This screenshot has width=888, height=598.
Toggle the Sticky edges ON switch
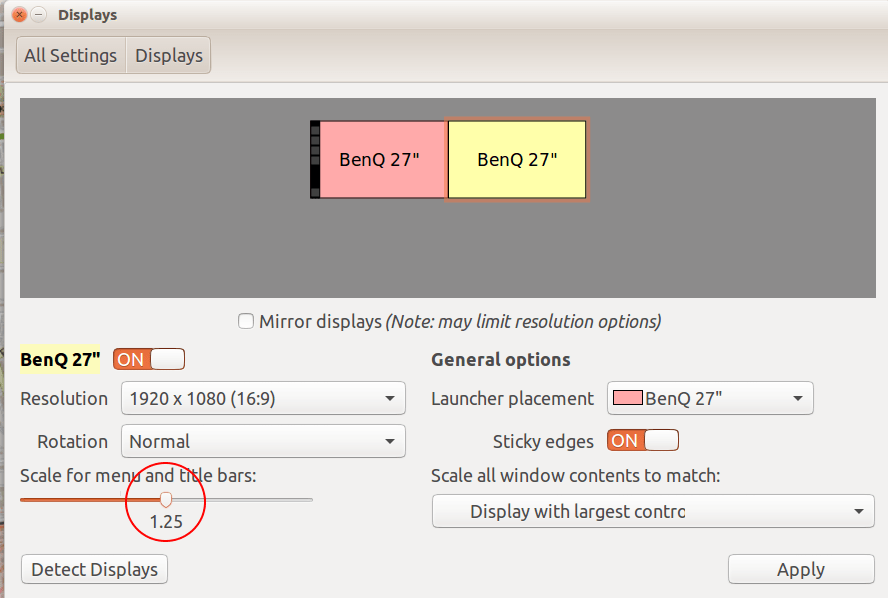tap(642, 440)
